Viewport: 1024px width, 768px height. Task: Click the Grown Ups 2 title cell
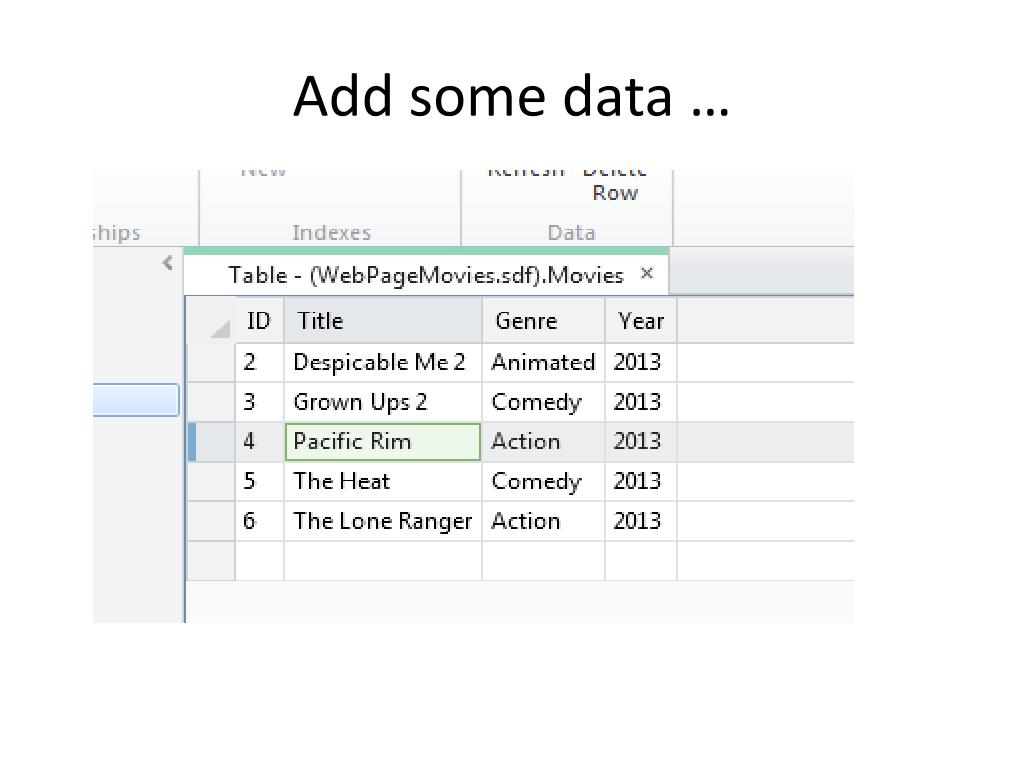tap(383, 402)
